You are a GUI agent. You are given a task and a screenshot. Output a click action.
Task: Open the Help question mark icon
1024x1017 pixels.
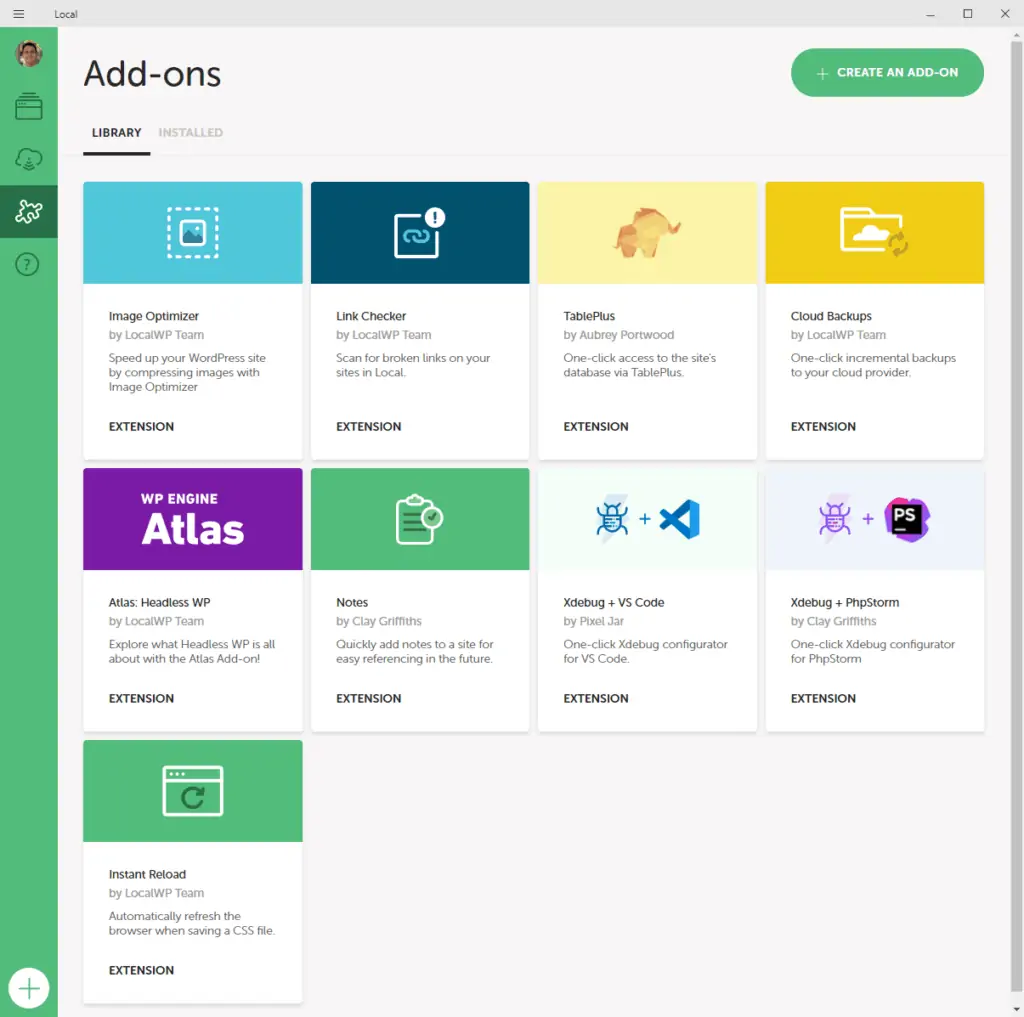[x=27, y=265]
